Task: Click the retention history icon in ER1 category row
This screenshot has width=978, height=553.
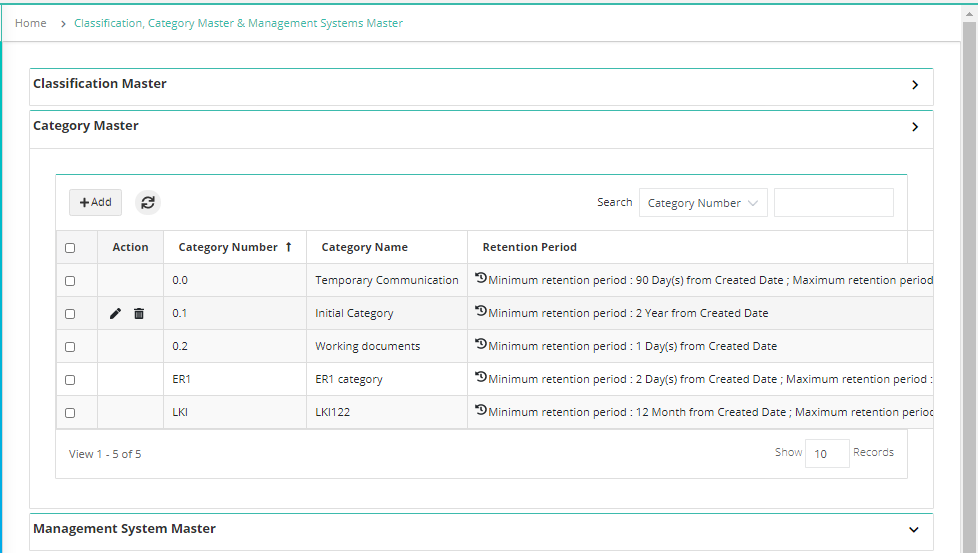Action: [x=481, y=377]
